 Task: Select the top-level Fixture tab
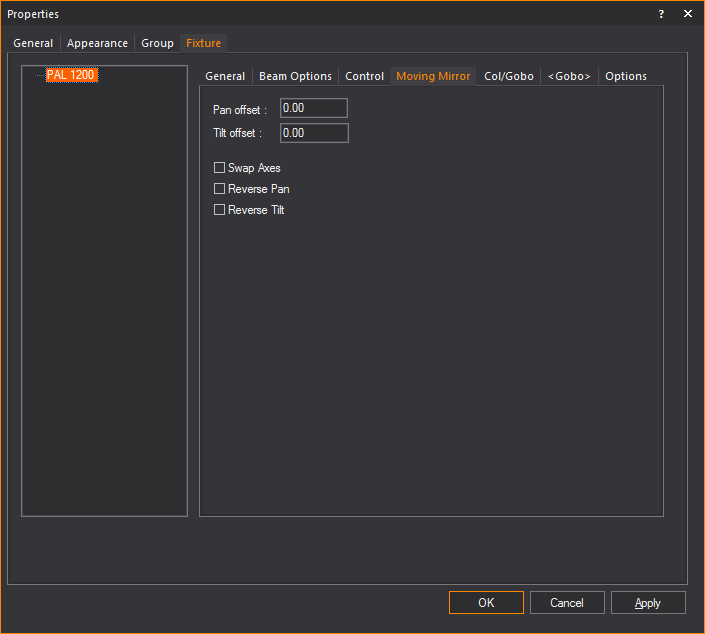(203, 43)
